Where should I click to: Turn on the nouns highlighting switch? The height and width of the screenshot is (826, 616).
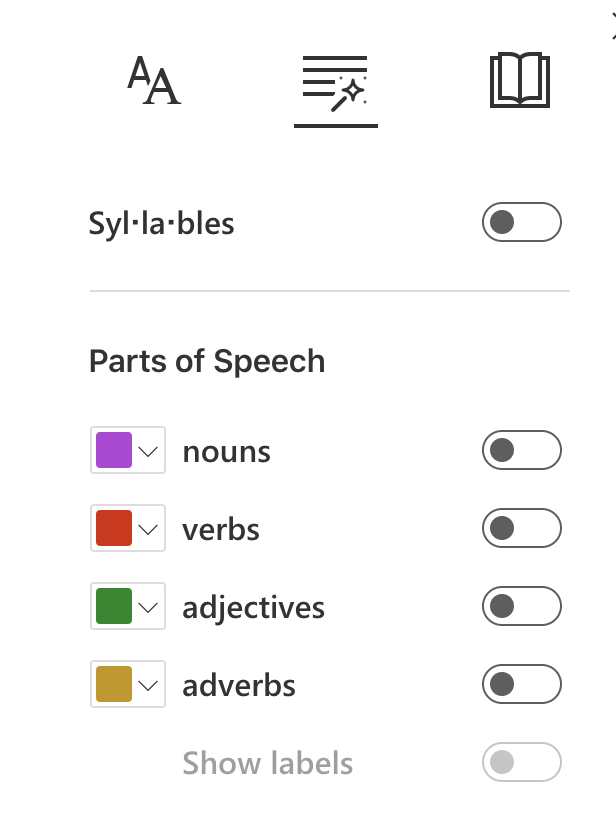(x=521, y=450)
